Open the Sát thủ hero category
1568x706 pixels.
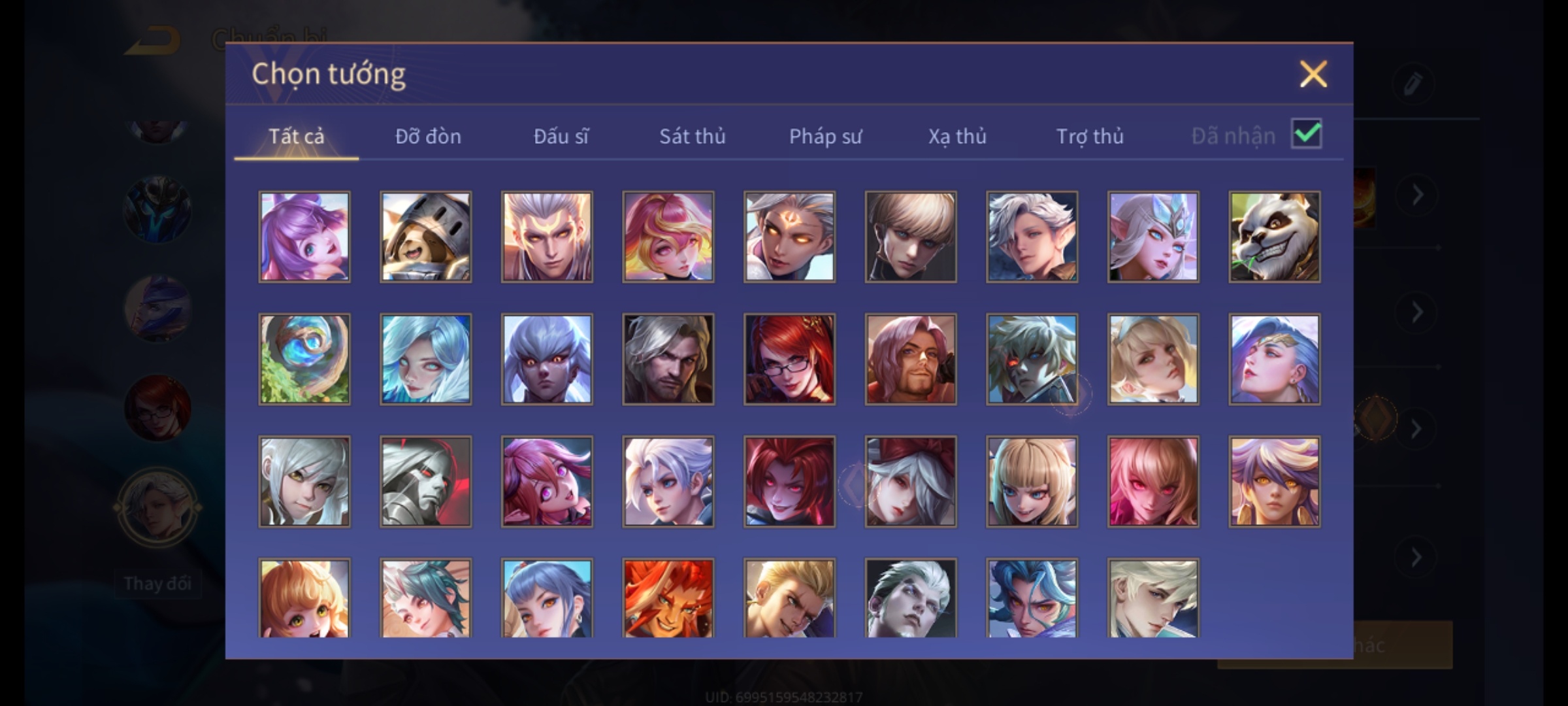[x=692, y=136]
